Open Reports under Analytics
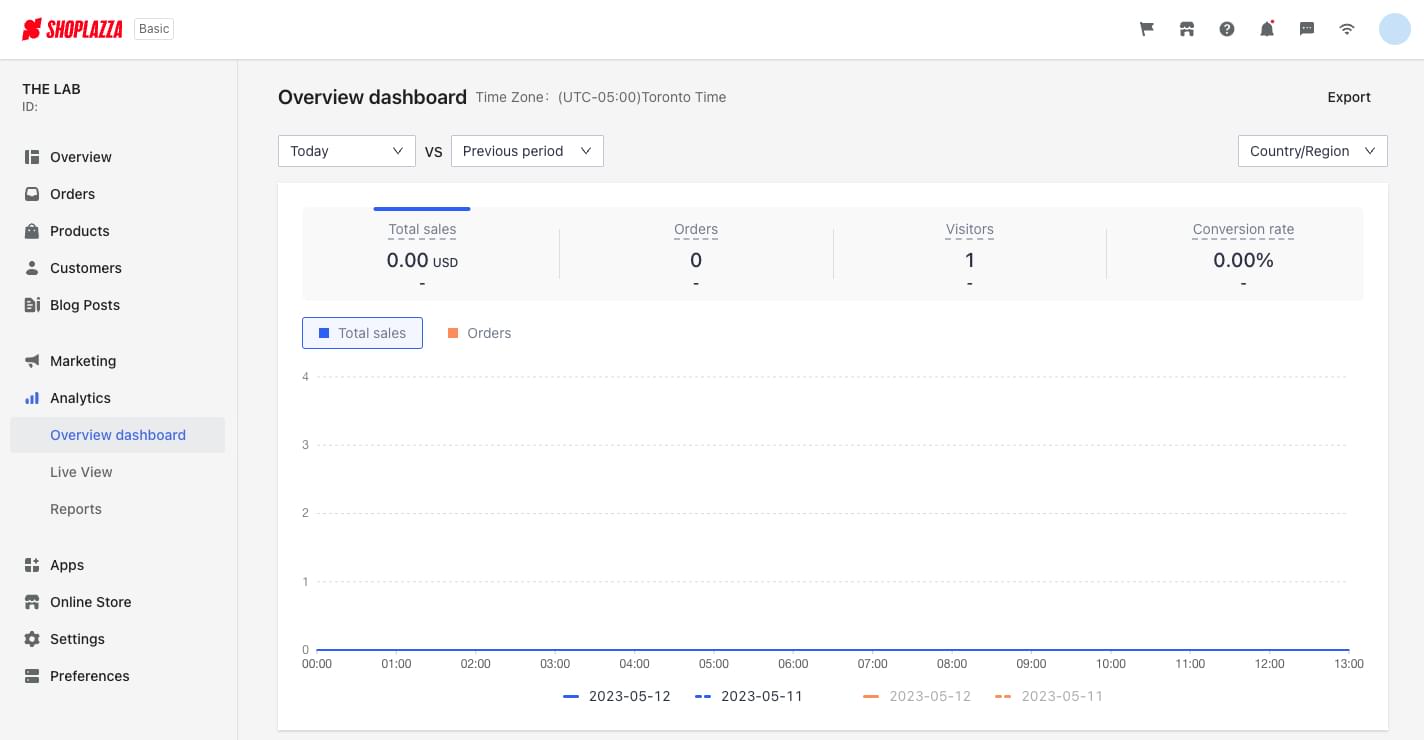 click(76, 509)
